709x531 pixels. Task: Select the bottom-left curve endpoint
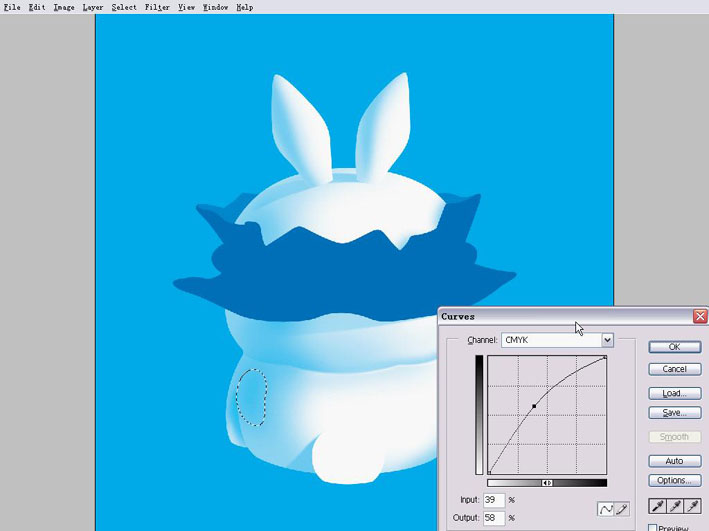489,473
